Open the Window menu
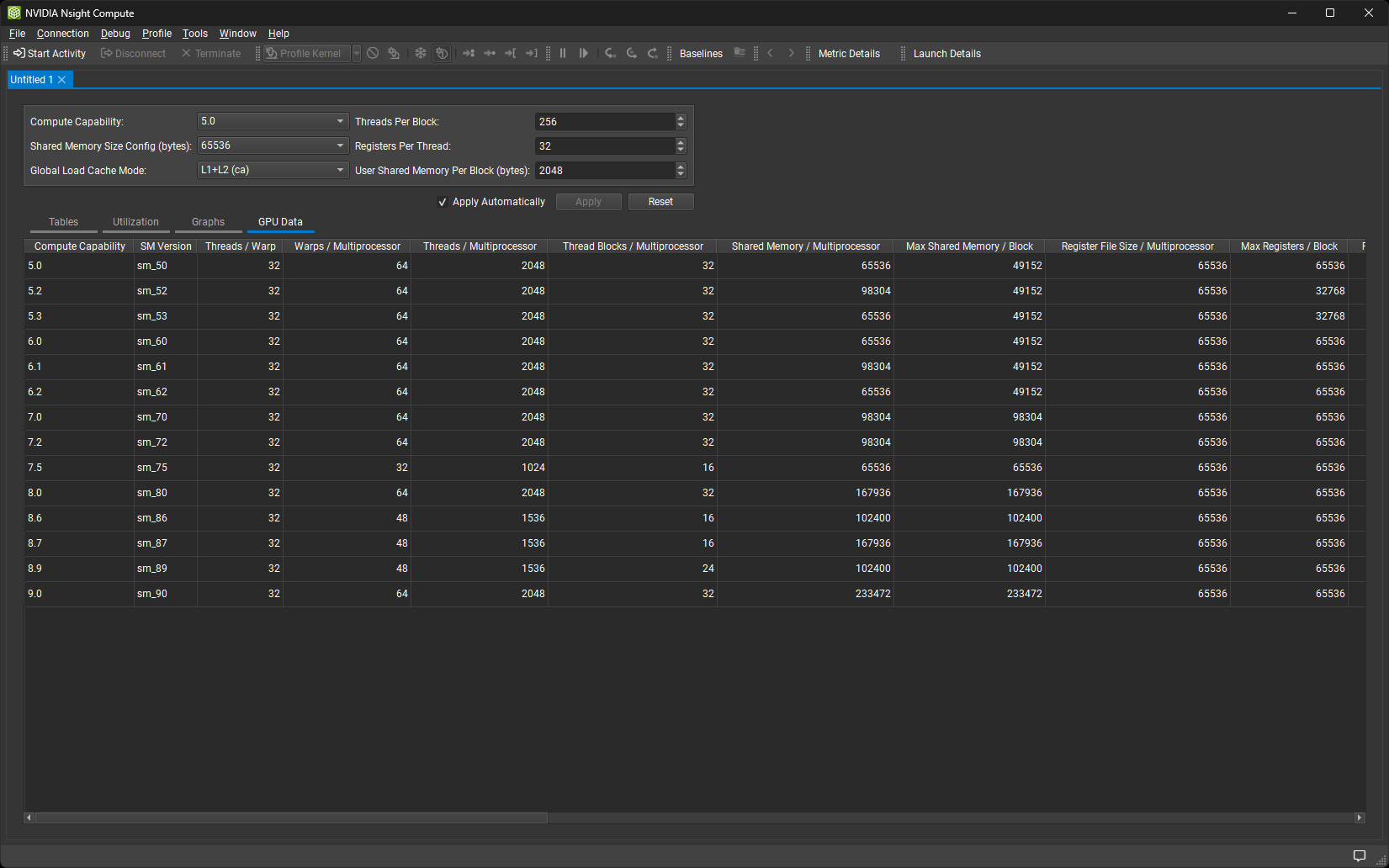The width and height of the screenshot is (1389, 868). [237, 34]
